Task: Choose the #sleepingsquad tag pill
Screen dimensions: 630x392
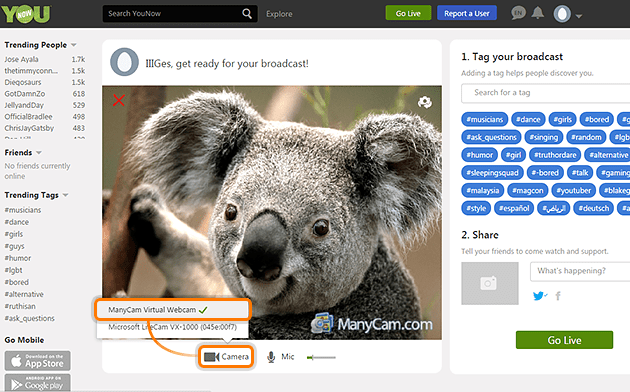Action: point(492,172)
